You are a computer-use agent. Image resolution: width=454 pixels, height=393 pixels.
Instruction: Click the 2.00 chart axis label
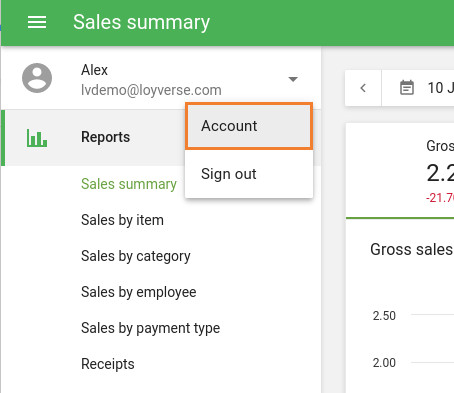coord(384,363)
